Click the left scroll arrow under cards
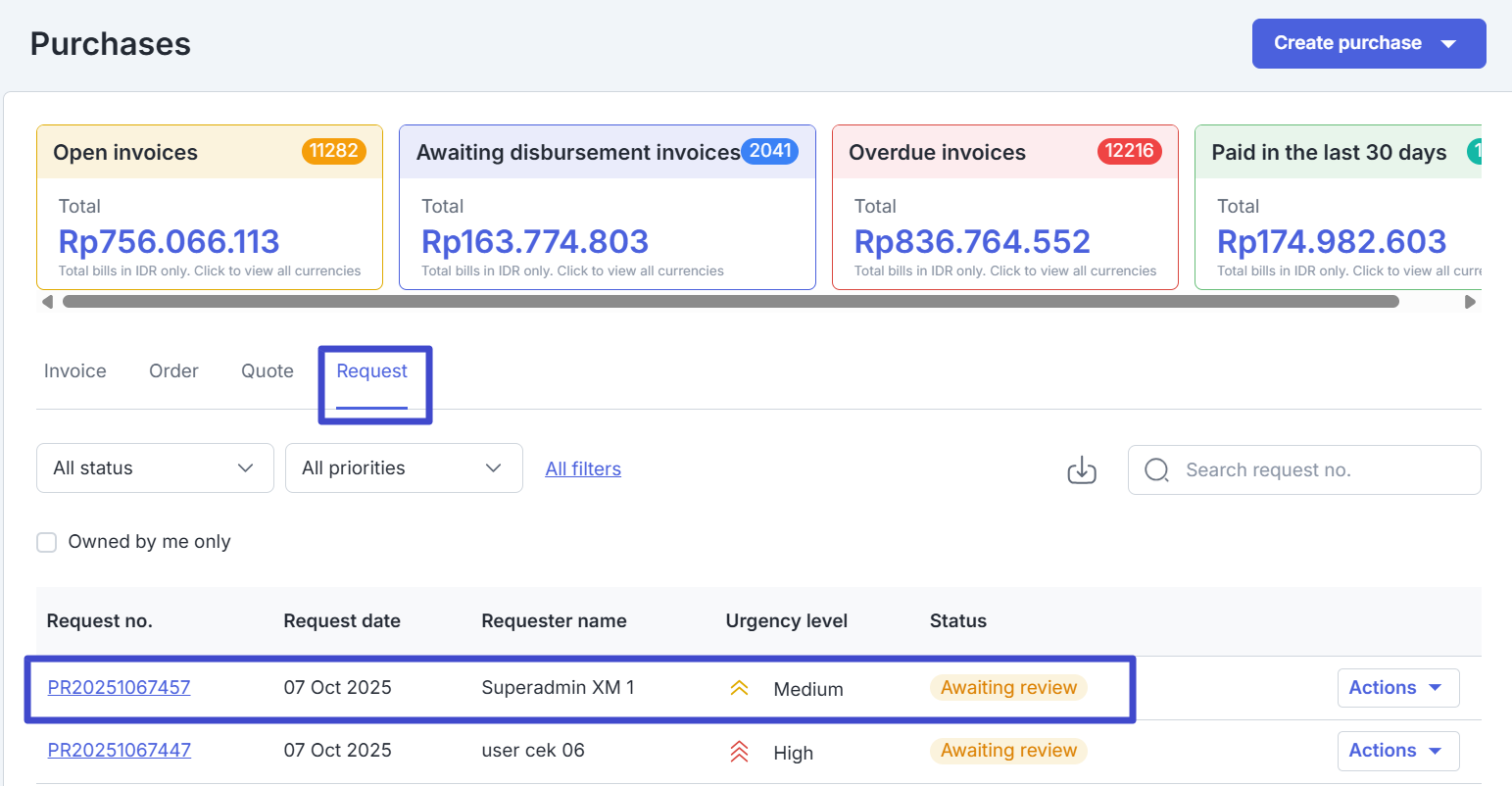The image size is (1512, 786). pyautogui.click(x=47, y=302)
